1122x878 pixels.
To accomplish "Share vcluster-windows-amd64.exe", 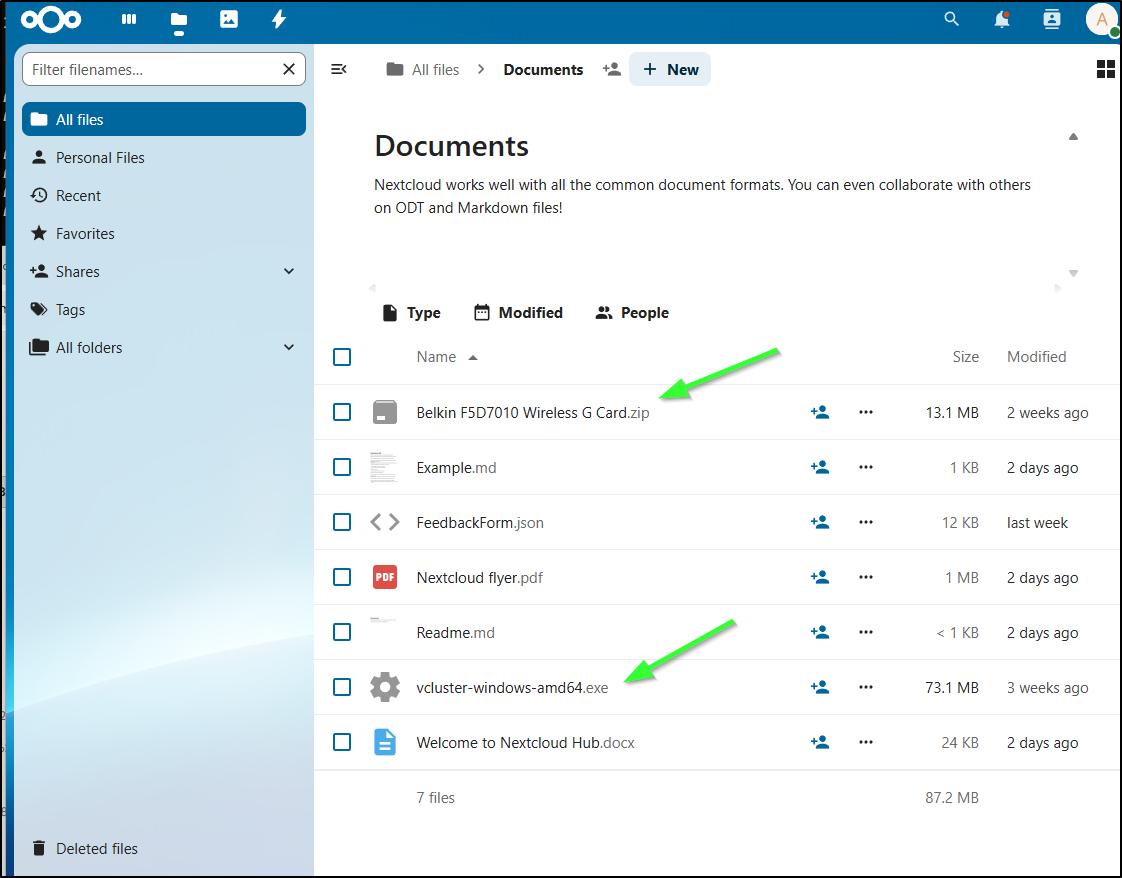I will pyautogui.click(x=820, y=688).
